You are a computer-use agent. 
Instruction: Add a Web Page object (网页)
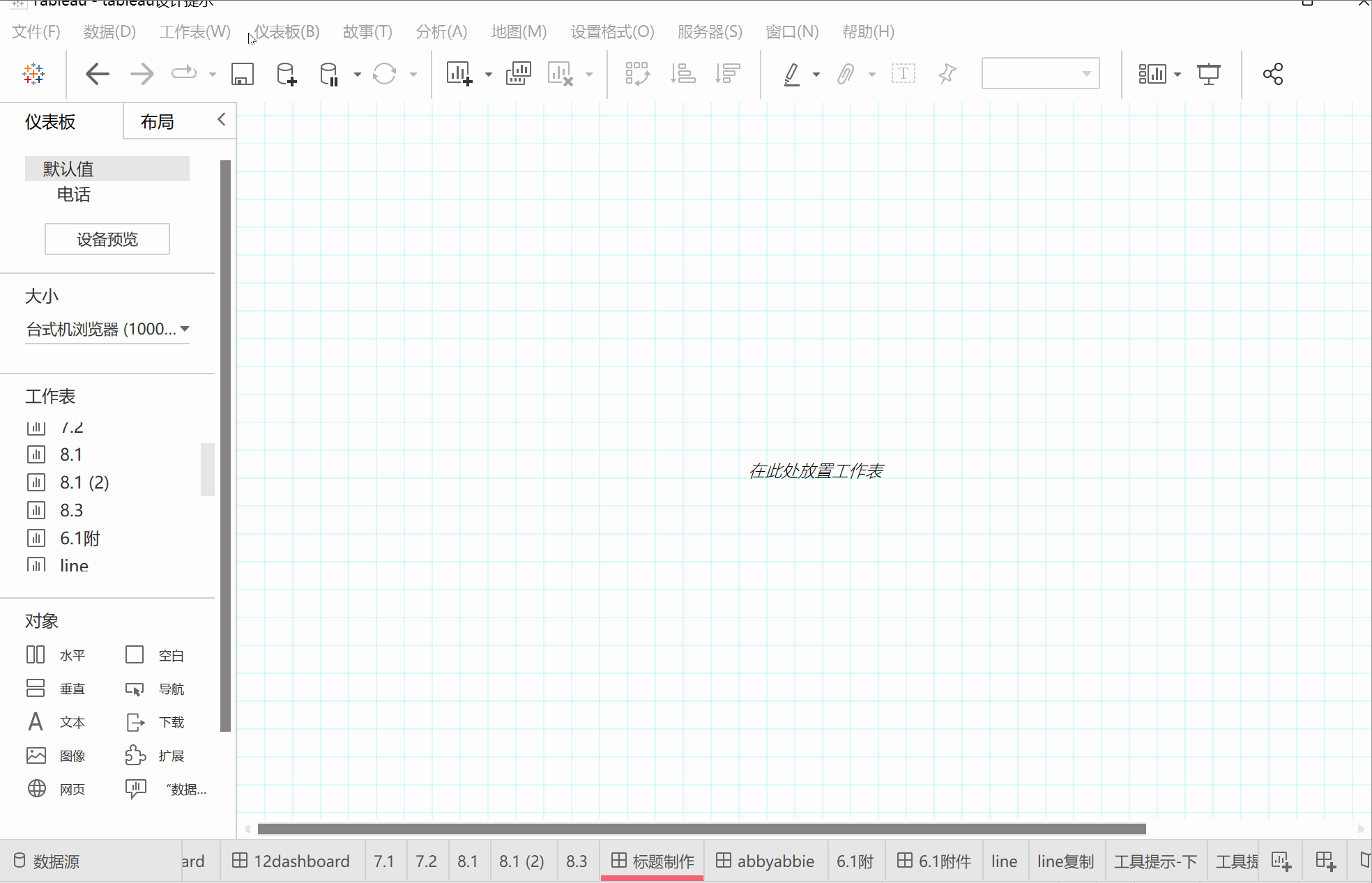57,789
